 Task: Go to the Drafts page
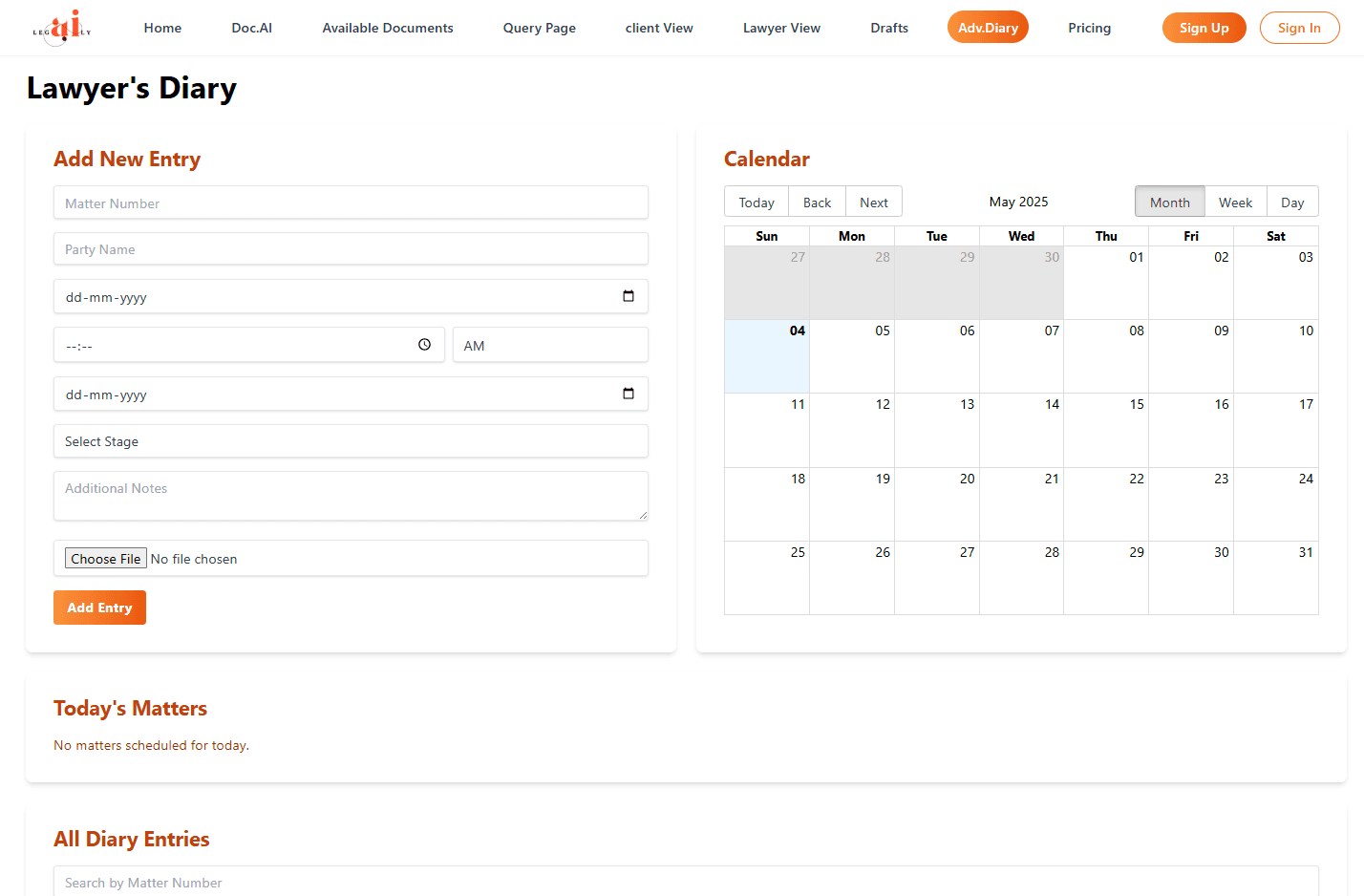pyautogui.click(x=889, y=28)
